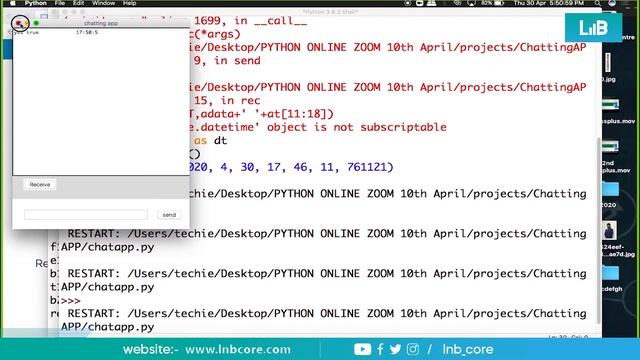Click the last APP/chatapp.py restart line
640x360 pixels.
(107, 327)
